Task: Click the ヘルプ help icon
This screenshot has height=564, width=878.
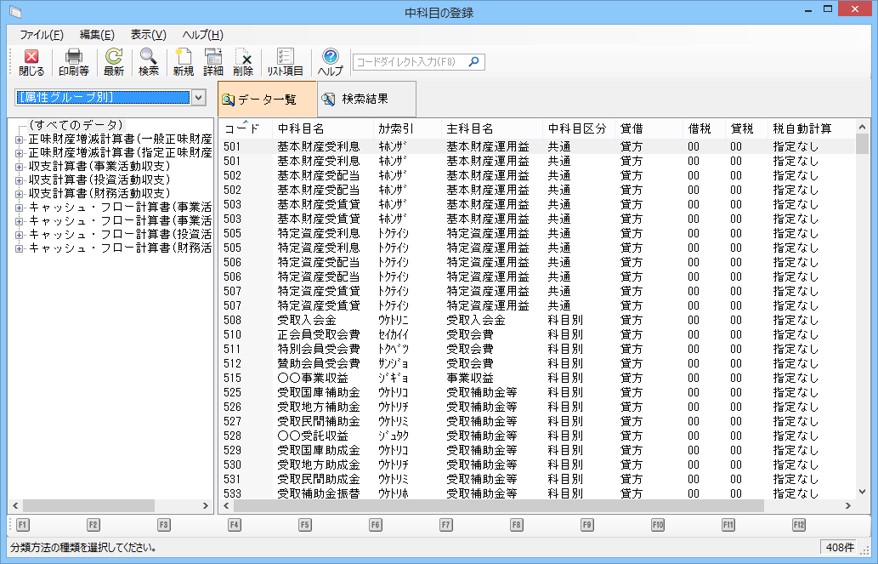Action: coord(330,62)
